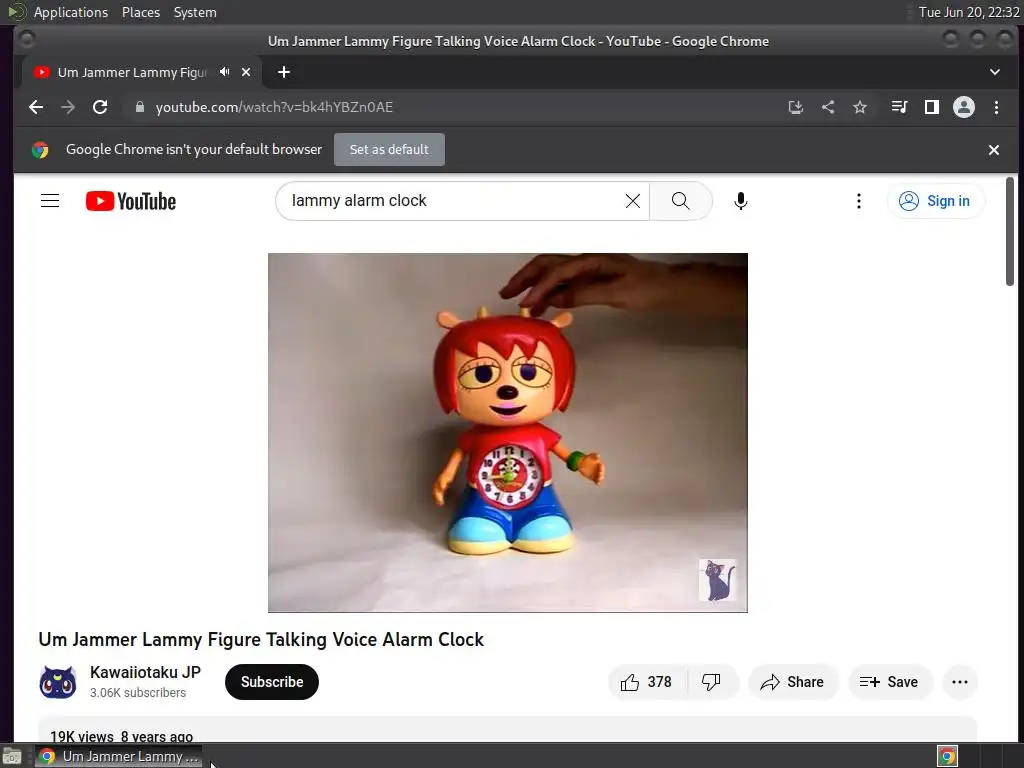Save video to playlist
This screenshot has width=1024, height=768.
[890, 682]
